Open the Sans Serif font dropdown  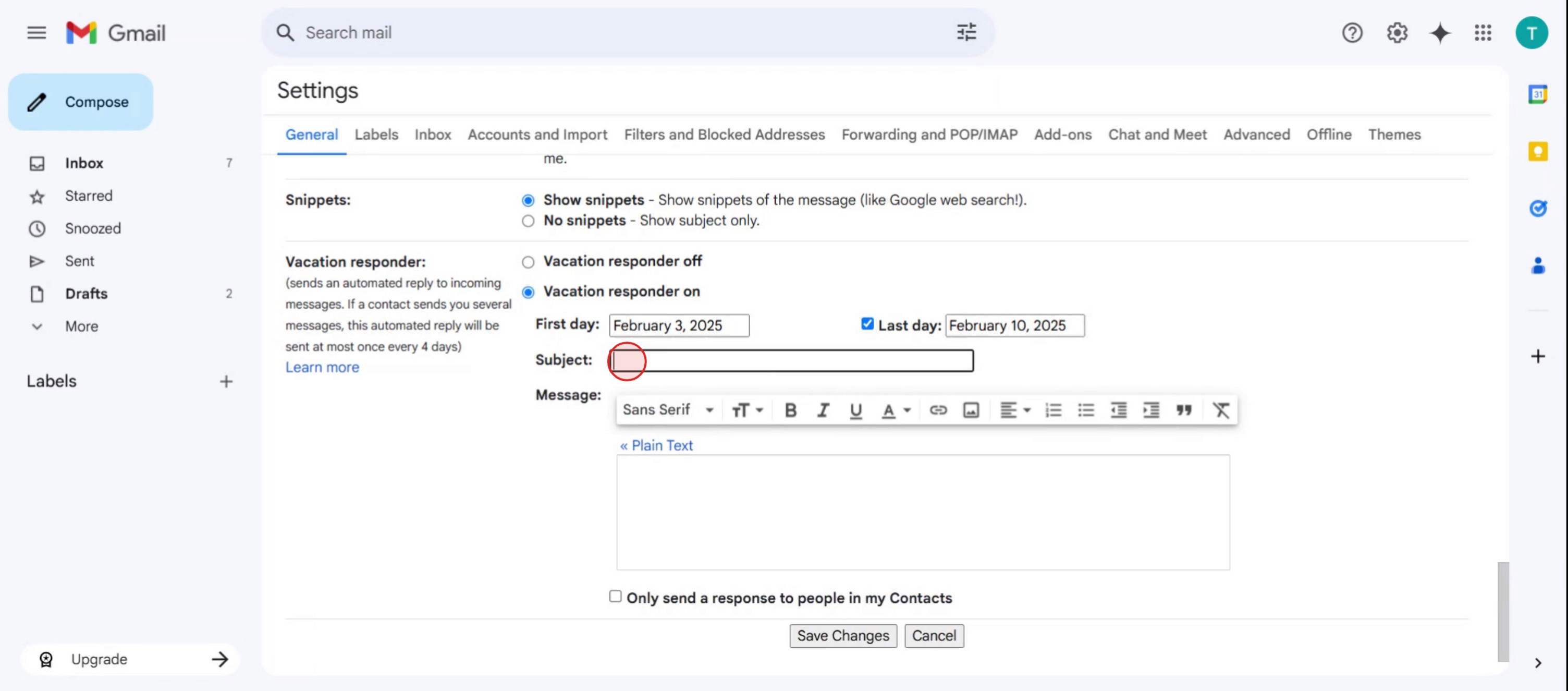(x=668, y=410)
